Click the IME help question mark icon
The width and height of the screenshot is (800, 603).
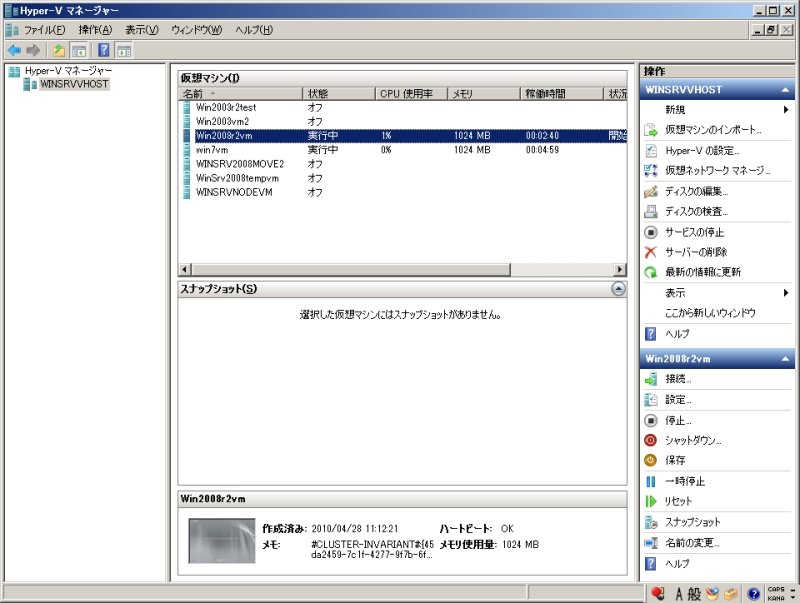[754, 594]
